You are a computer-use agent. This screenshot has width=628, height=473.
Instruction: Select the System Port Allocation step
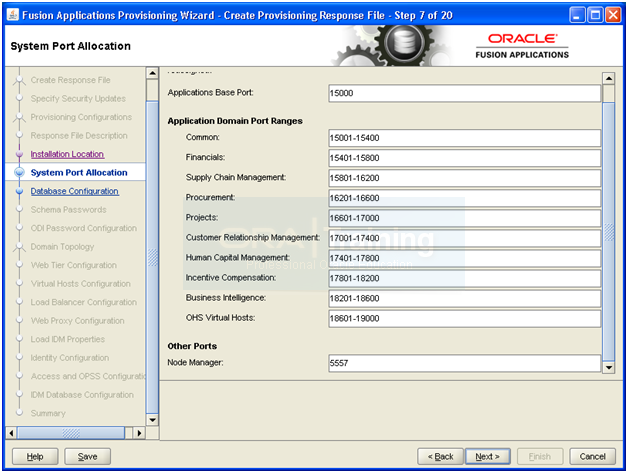[79, 173]
